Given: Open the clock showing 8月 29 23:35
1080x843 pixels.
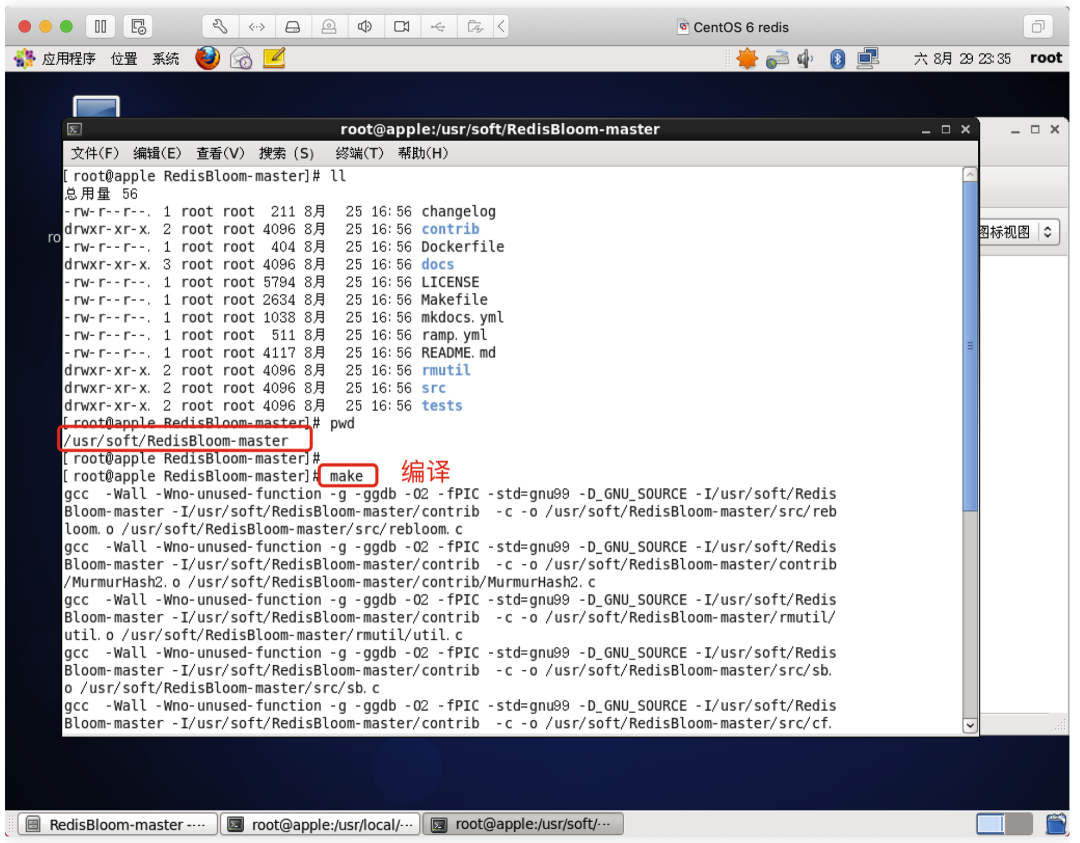Looking at the screenshot, I should (962, 59).
